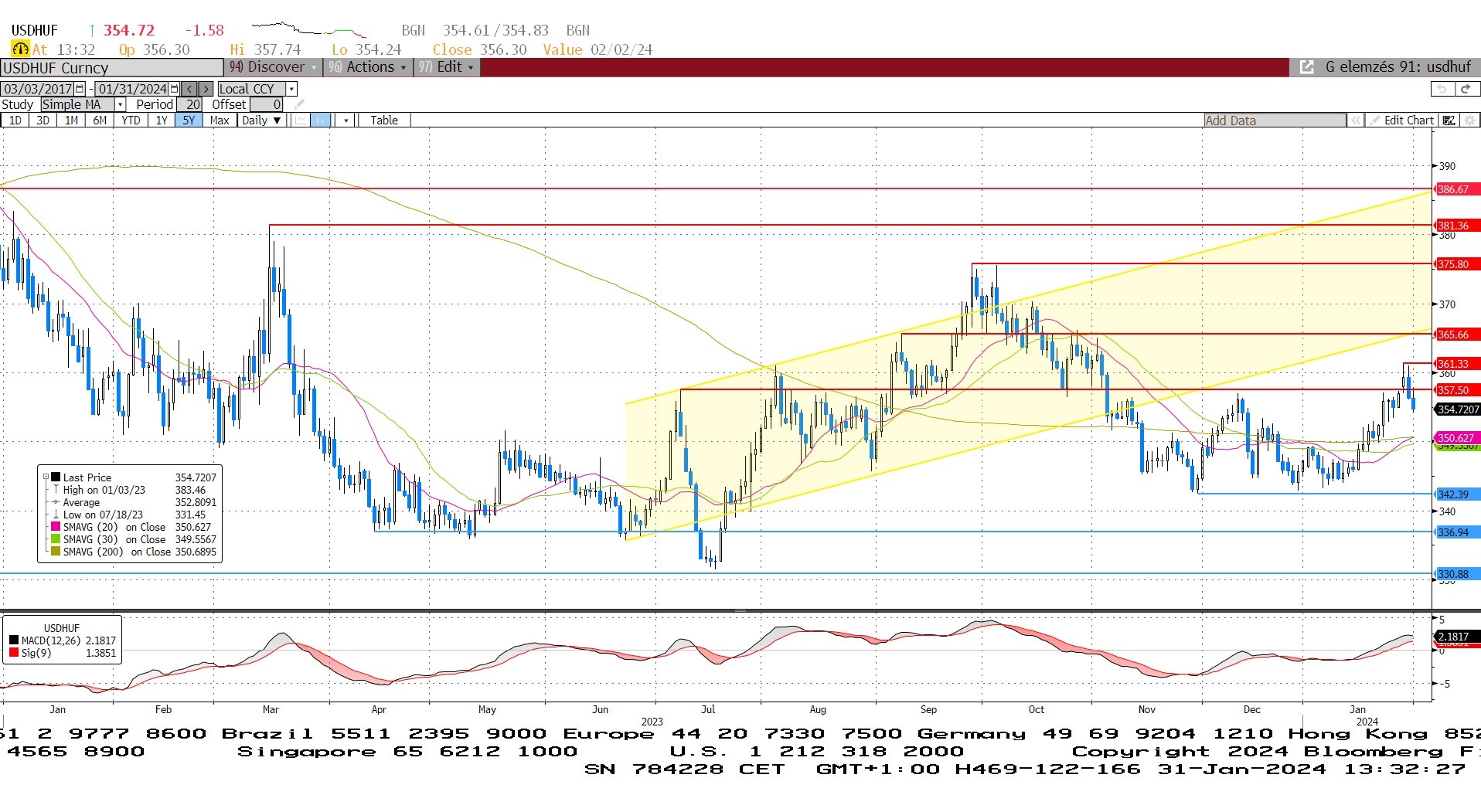Click the pencil edit study icon
Screen dimensions: 1481x812
[300, 104]
